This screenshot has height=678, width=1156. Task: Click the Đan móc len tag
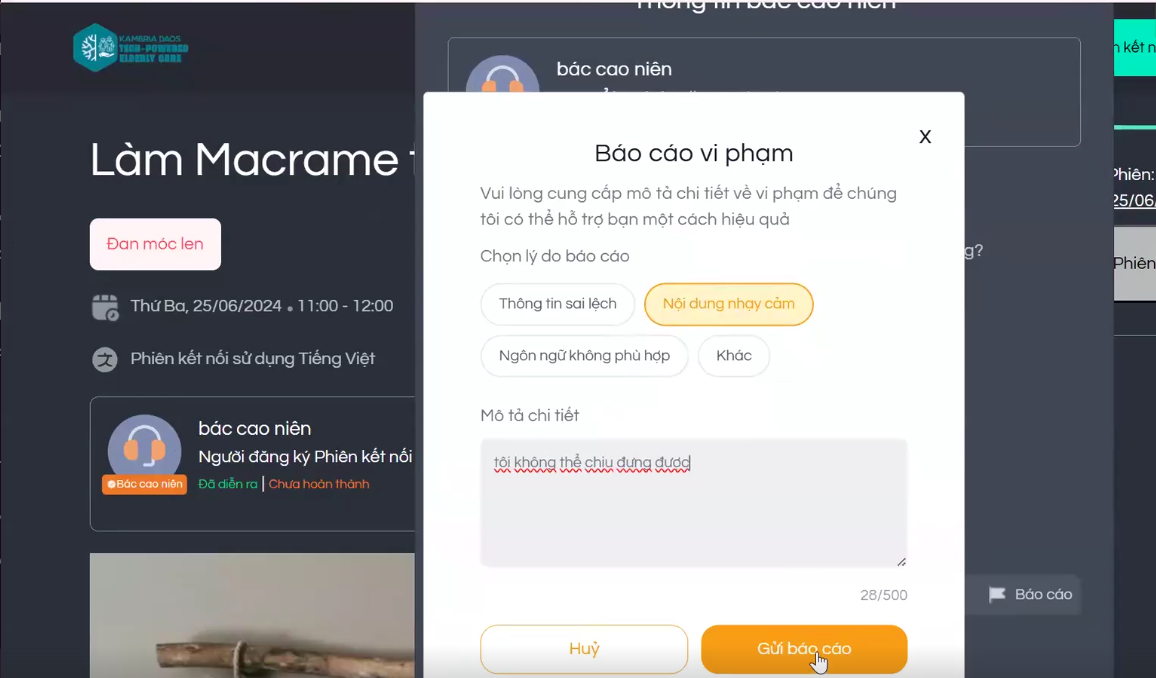[155, 244]
